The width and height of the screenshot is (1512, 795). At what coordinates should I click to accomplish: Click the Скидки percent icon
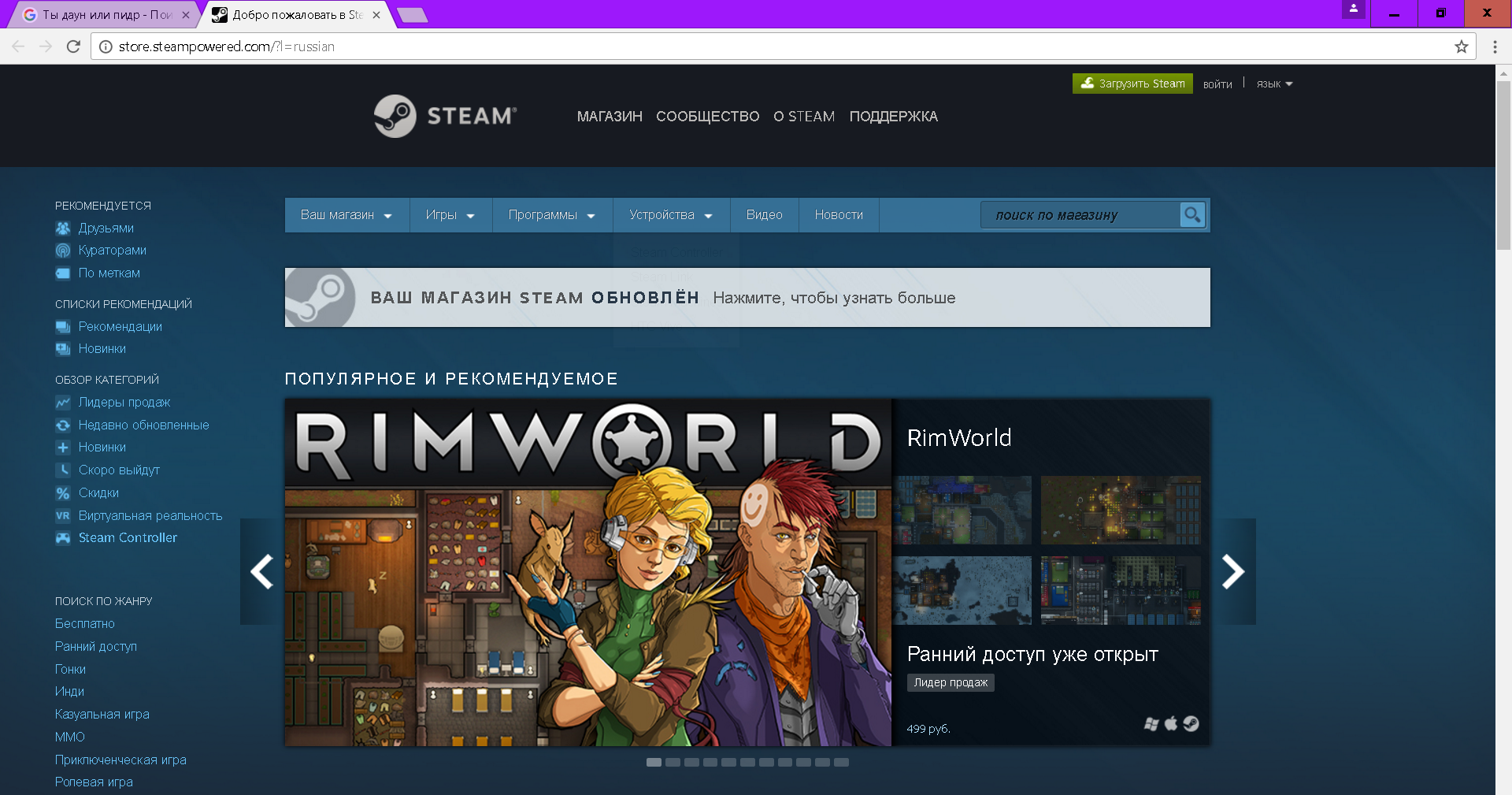(63, 493)
